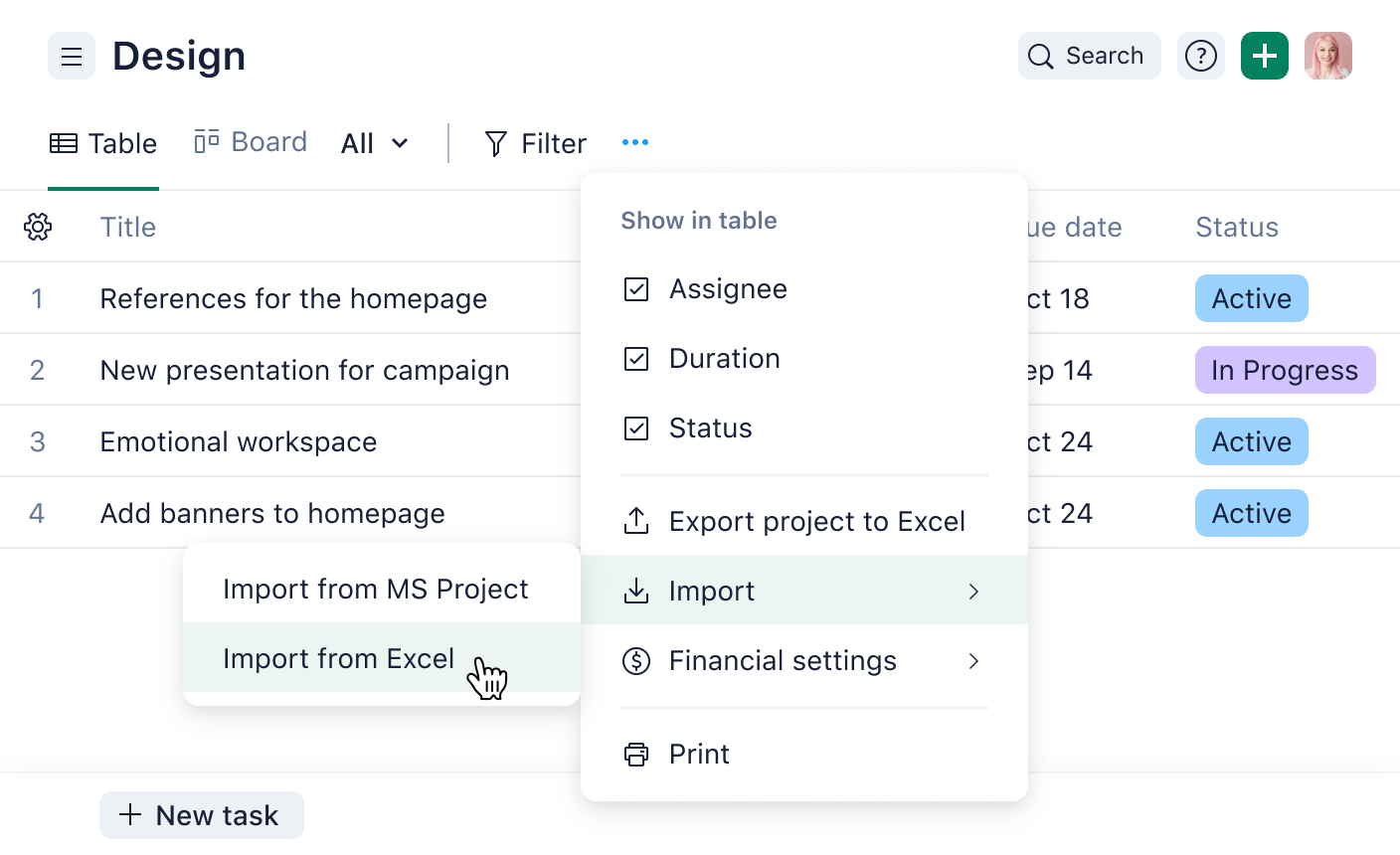Open the hamburger navigation menu
The width and height of the screenshot is (1400, 855).
[x=72, y=57]
